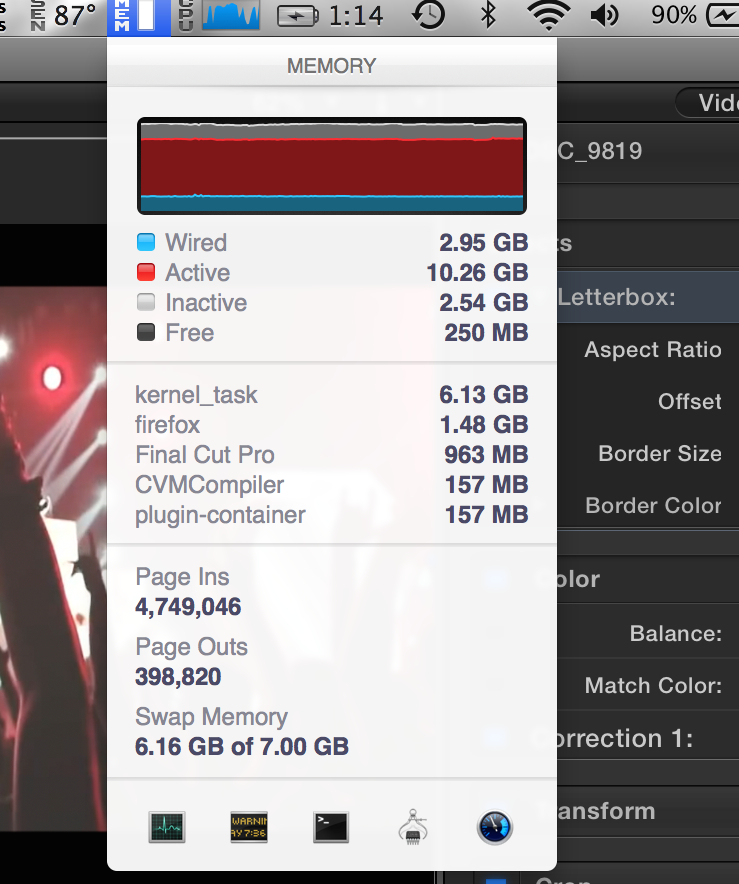Select the Final Cut Pro process row
This screenshot has height=884, width=739.
(332, 454)
